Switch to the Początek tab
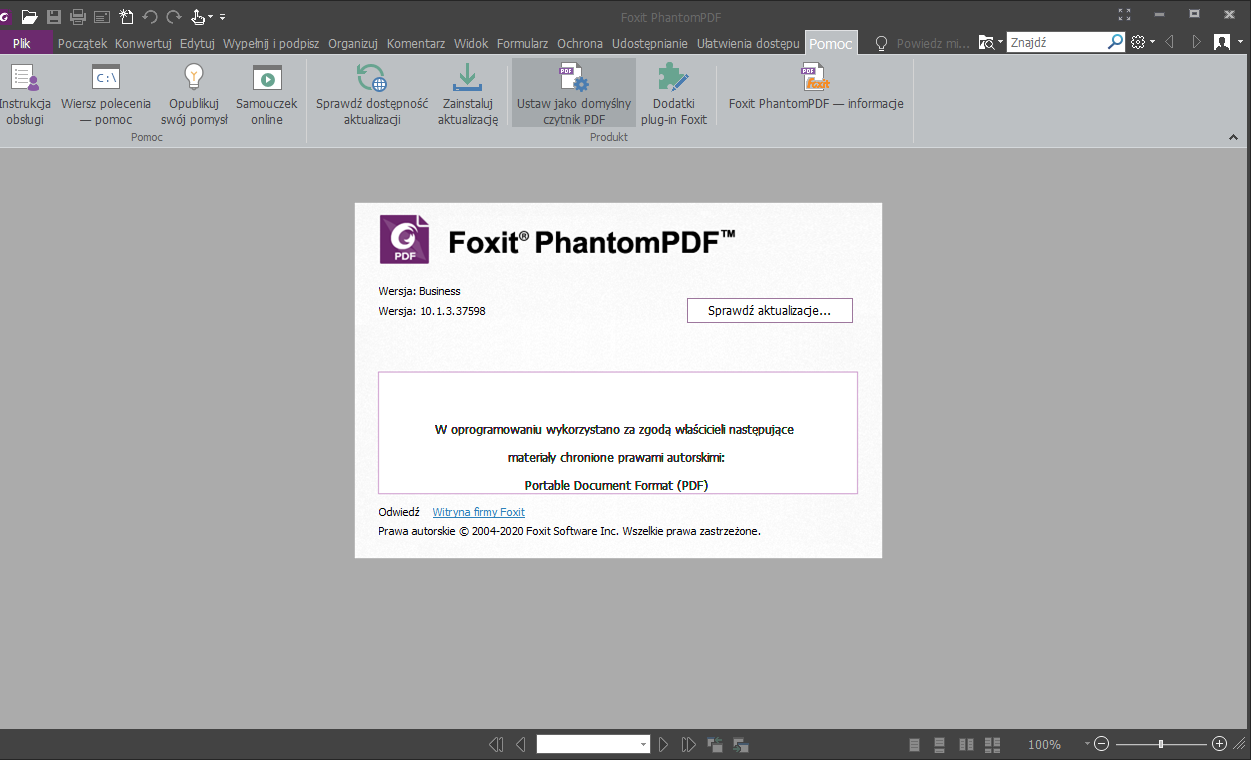 point(82,43)
